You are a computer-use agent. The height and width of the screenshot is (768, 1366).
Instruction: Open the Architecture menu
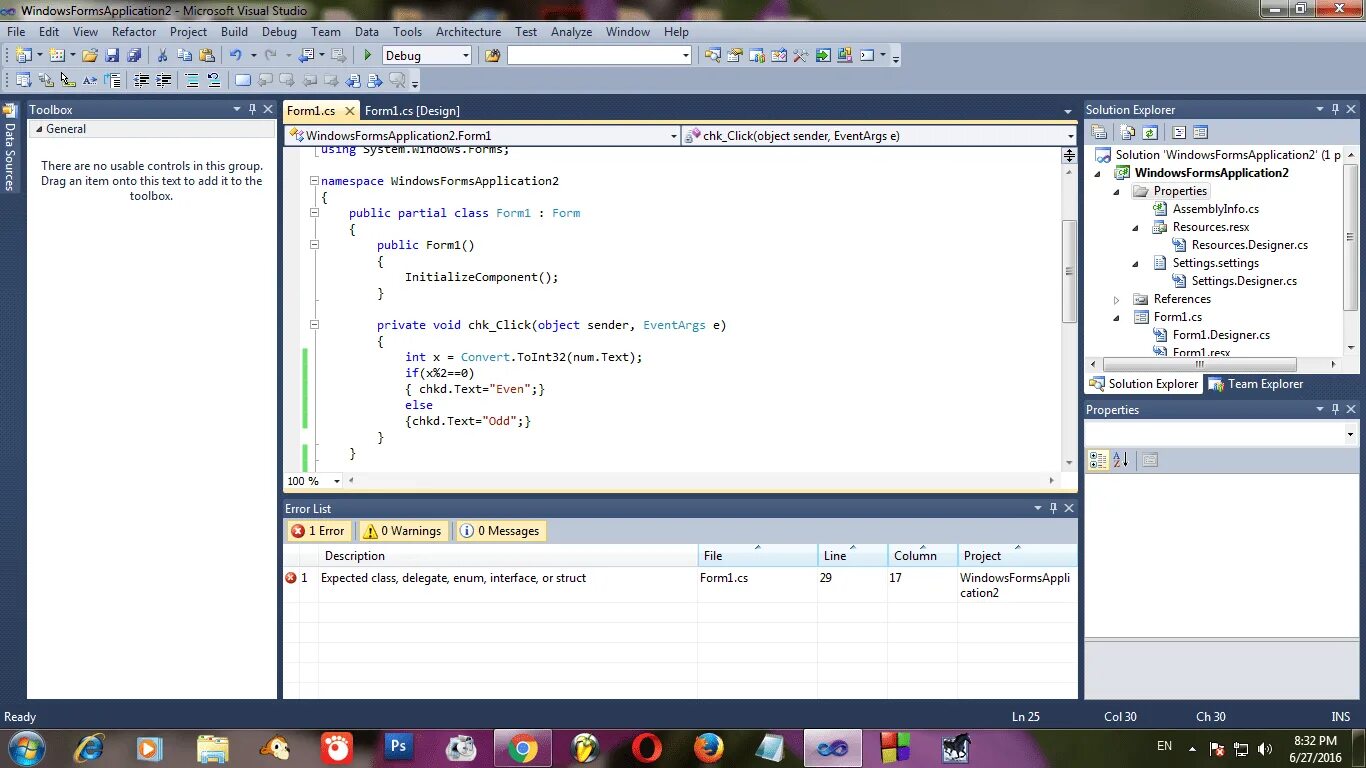click(x=468, y=31)
